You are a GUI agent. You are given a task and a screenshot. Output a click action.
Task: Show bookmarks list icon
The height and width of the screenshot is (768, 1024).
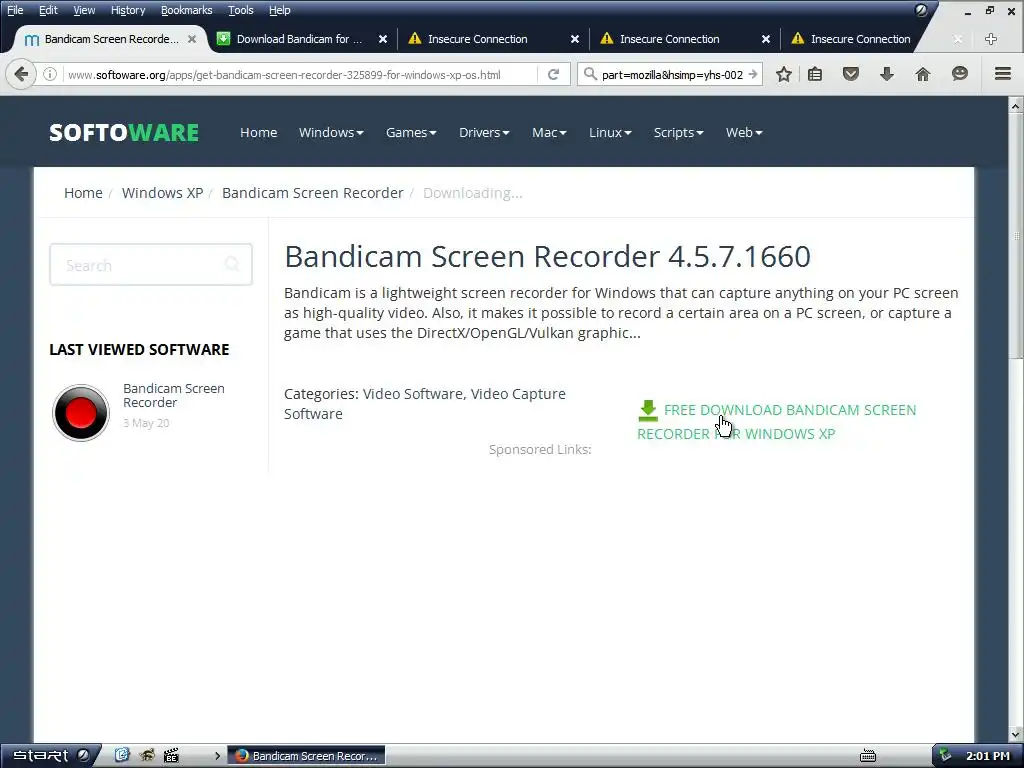(x=815, y=74)
